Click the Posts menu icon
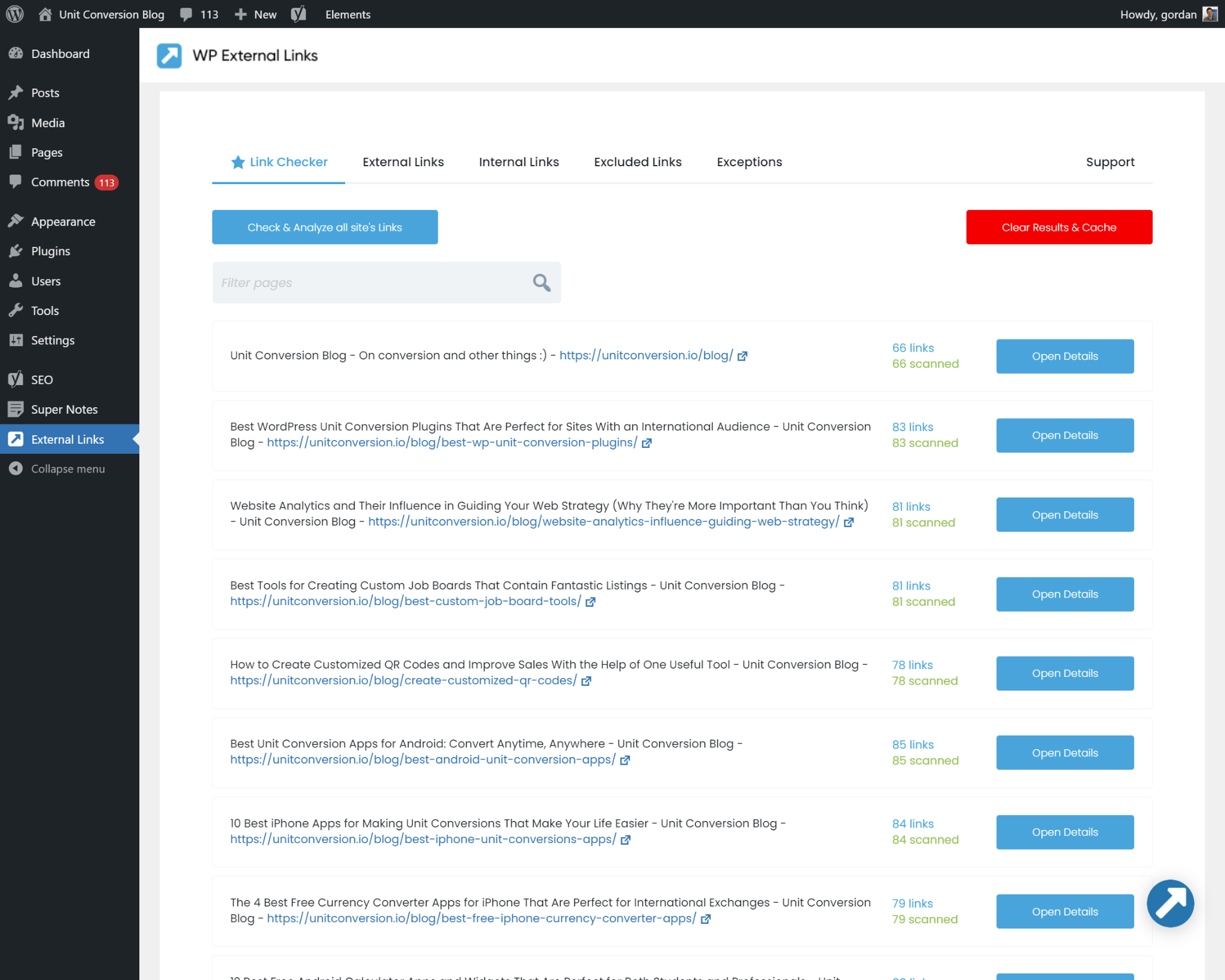 (14, 92)
